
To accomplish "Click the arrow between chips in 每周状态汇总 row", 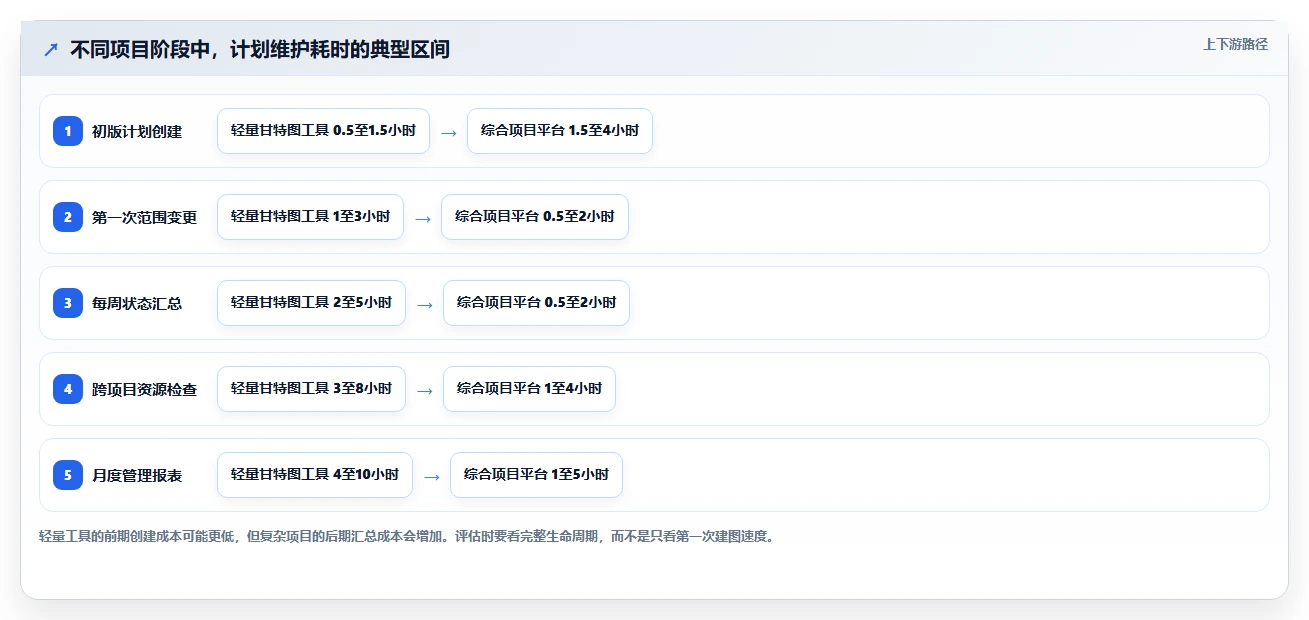I will point(425,304).
